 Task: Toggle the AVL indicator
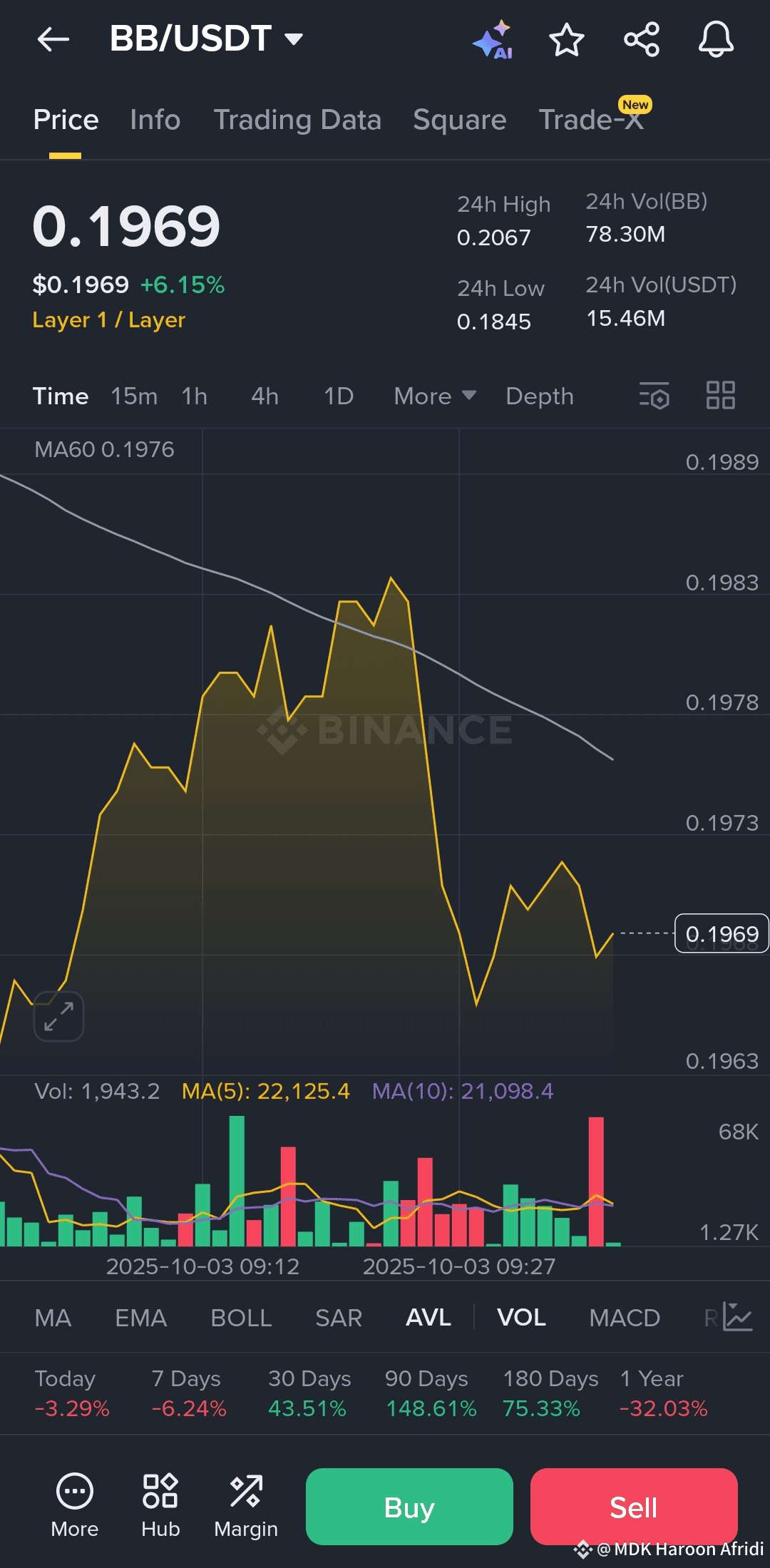pos(428,1317)
